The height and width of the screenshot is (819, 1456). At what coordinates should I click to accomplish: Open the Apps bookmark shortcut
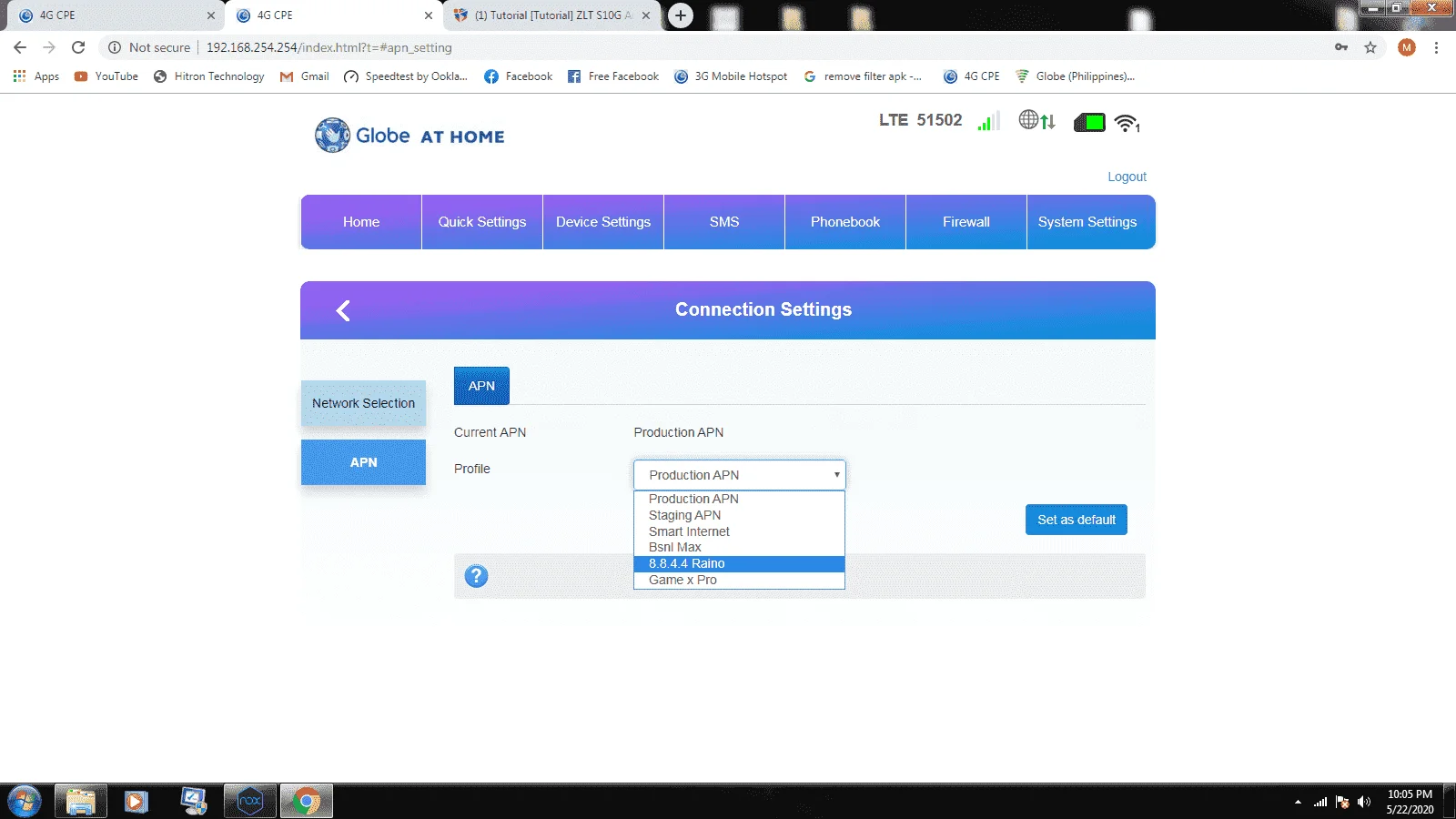click(36, 76)
